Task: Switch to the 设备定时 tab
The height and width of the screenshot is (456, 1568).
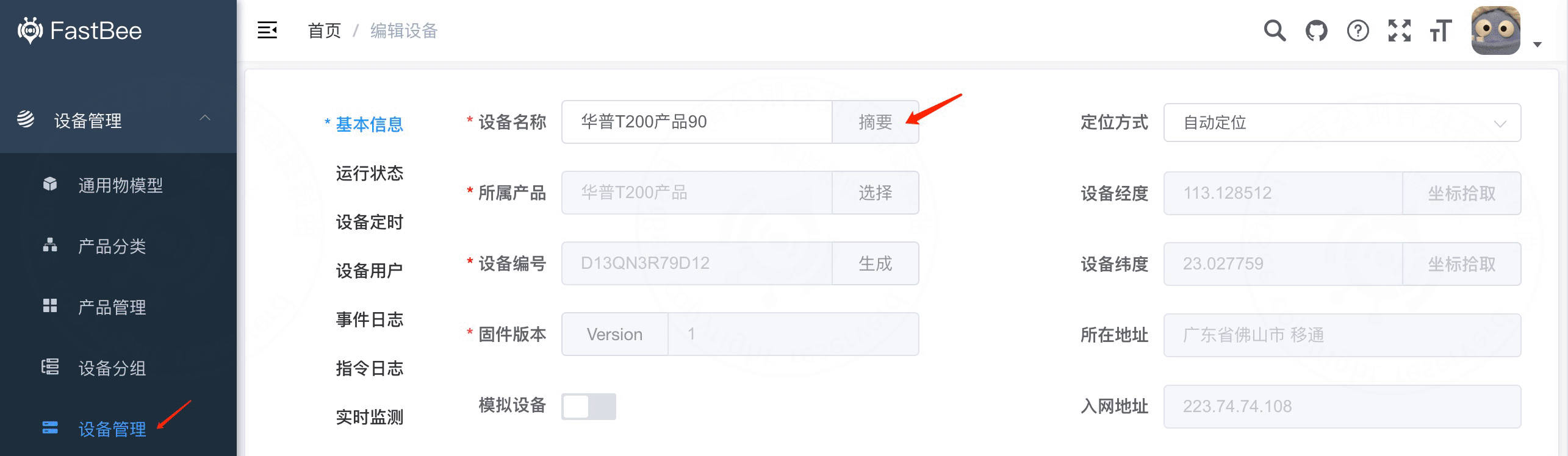Action: 369,222
